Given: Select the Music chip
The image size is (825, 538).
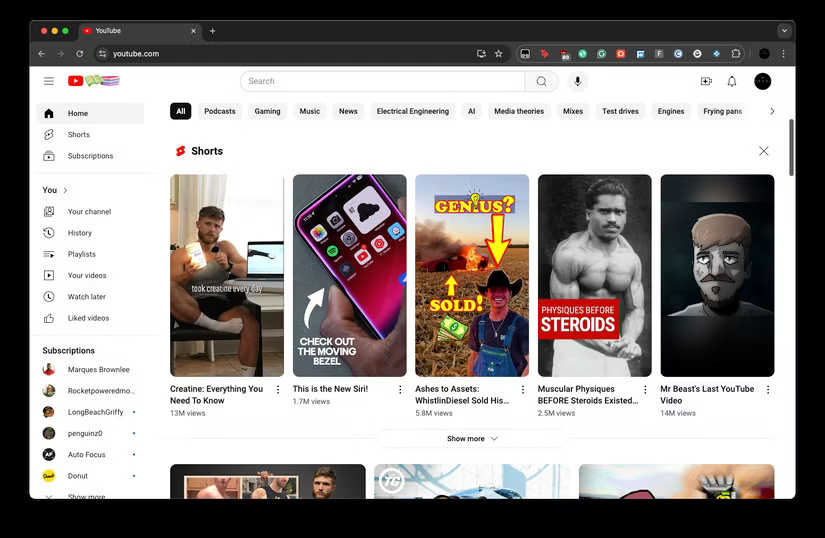Looking at the screenshot, I should tap(309, 111).
